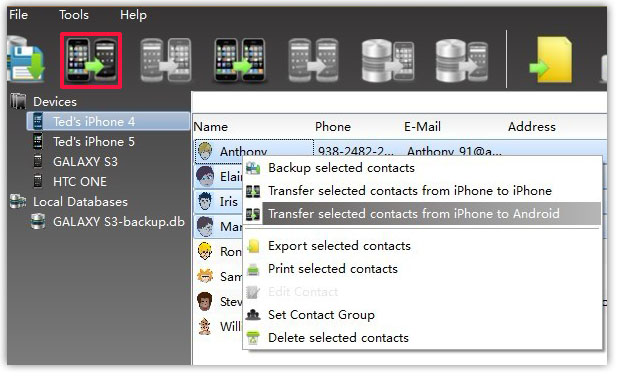Click the Local Databases icon
Viewport: 617px width, 377px height.
coord(18,201)
